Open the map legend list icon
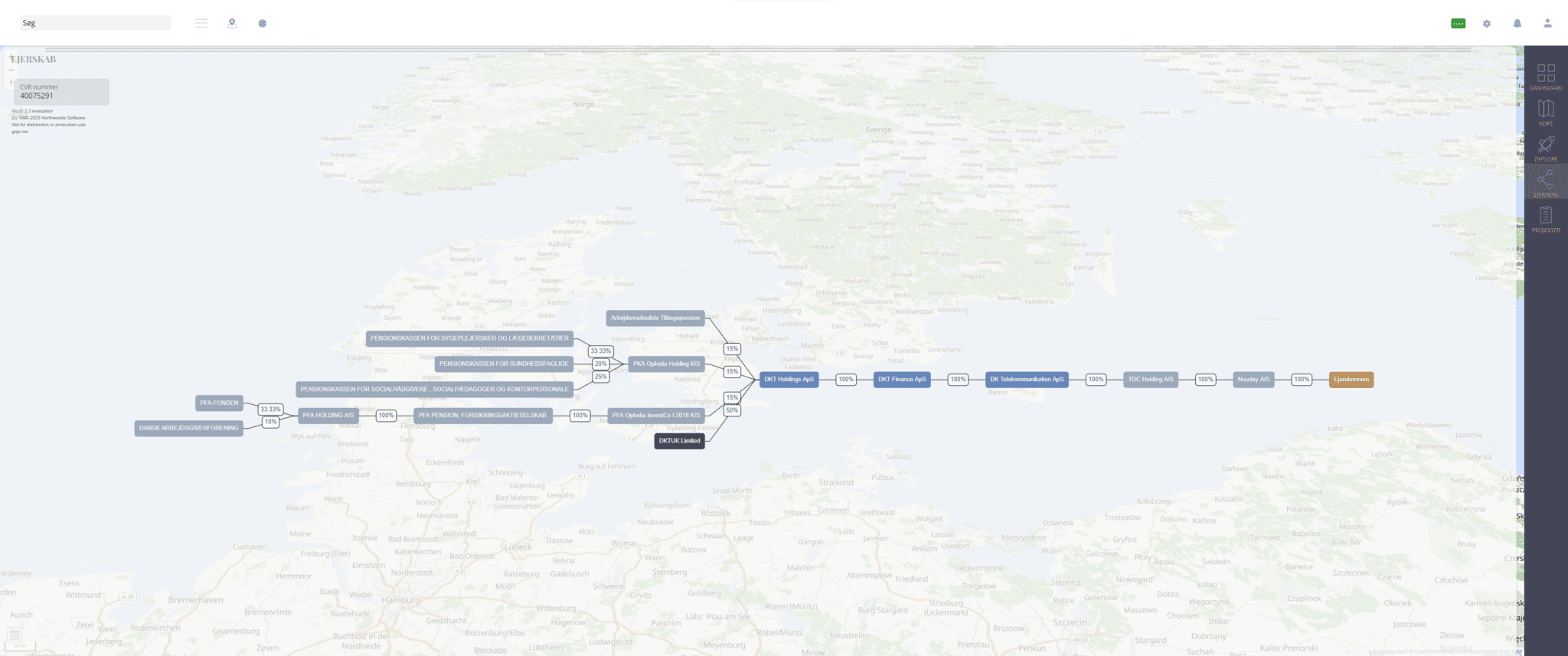Screen dimensions: 1568x656 tap(15, 635)
